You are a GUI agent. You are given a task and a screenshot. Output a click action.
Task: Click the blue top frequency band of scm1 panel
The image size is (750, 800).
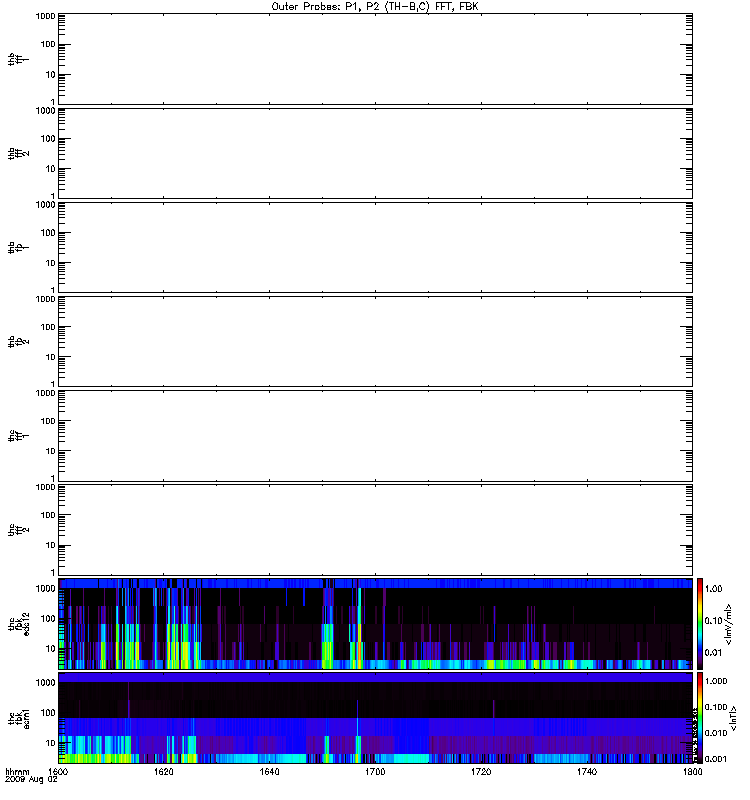pos(376,678)
